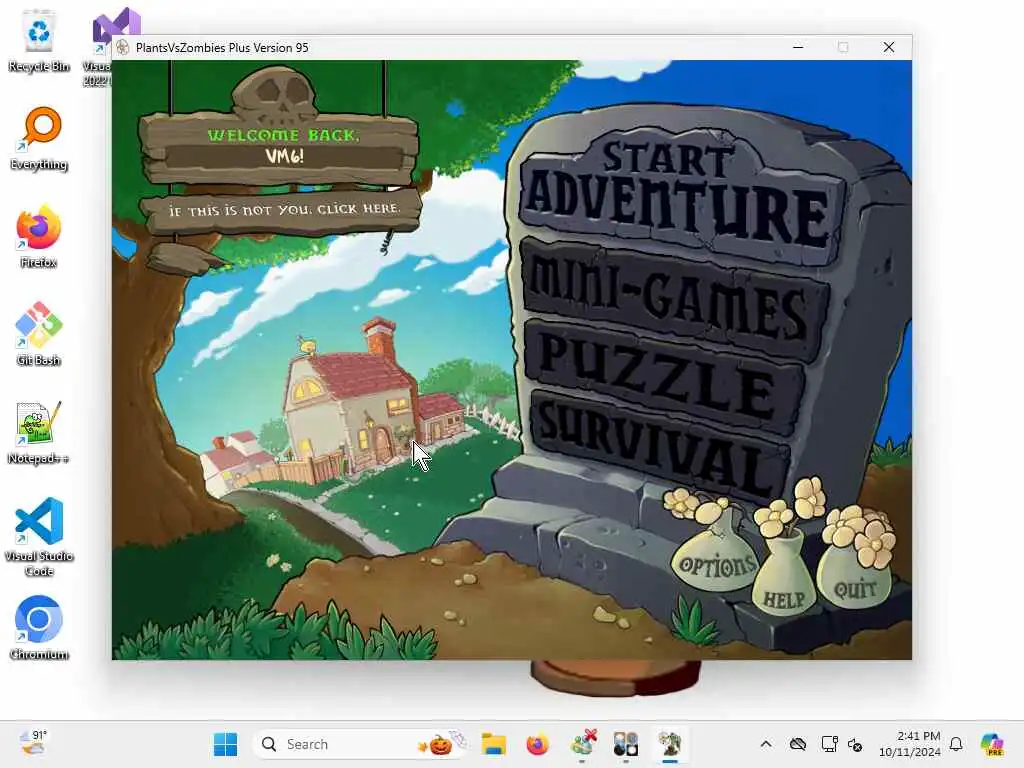
Task: Open the Survival mode
Action: pos(660,447)
